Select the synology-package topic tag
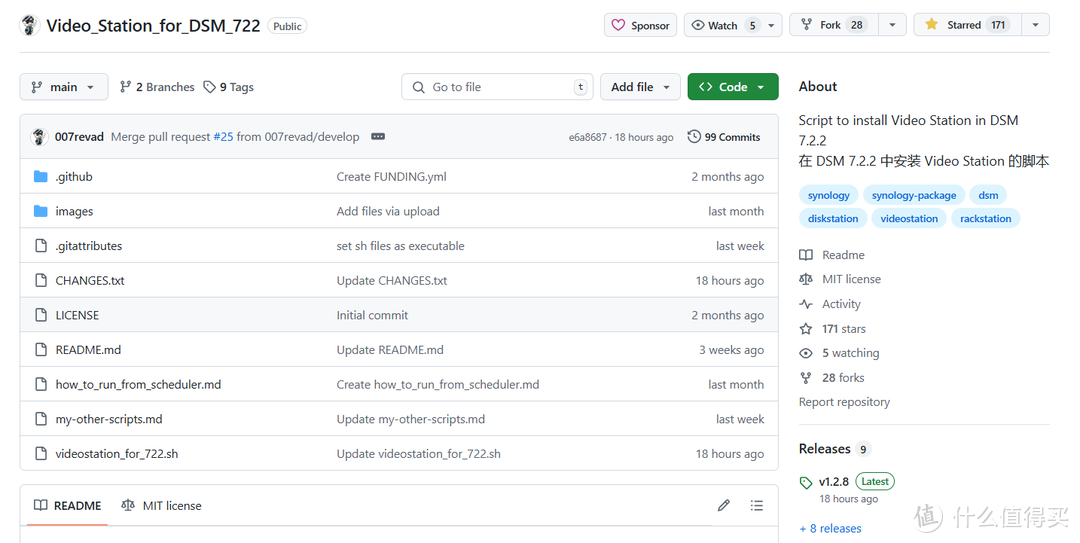 913,195
